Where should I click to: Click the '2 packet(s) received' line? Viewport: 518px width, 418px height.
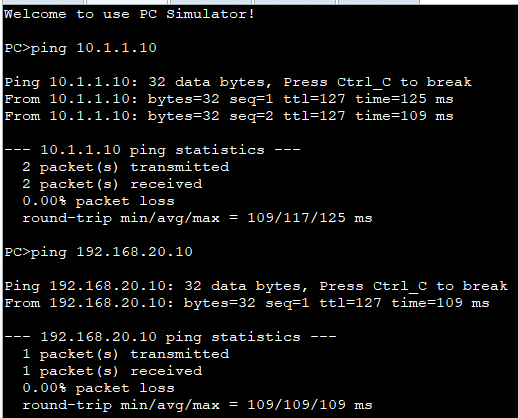point(112,184)
